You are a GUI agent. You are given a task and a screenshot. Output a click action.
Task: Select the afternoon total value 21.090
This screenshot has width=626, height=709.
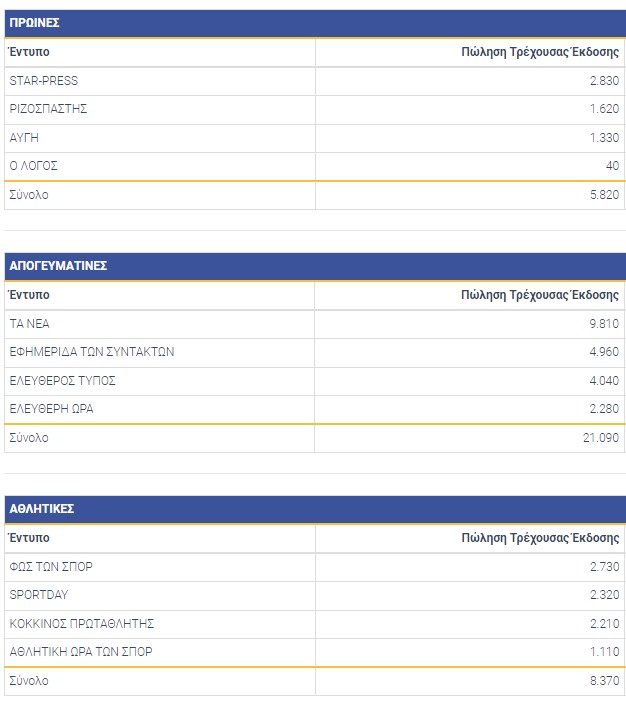coord(601,438)
